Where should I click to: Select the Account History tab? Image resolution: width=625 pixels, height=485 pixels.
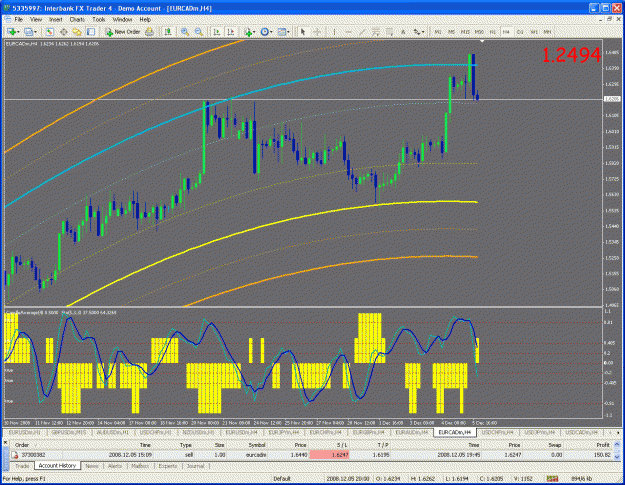pyautogui.click(x=57, y=465)
